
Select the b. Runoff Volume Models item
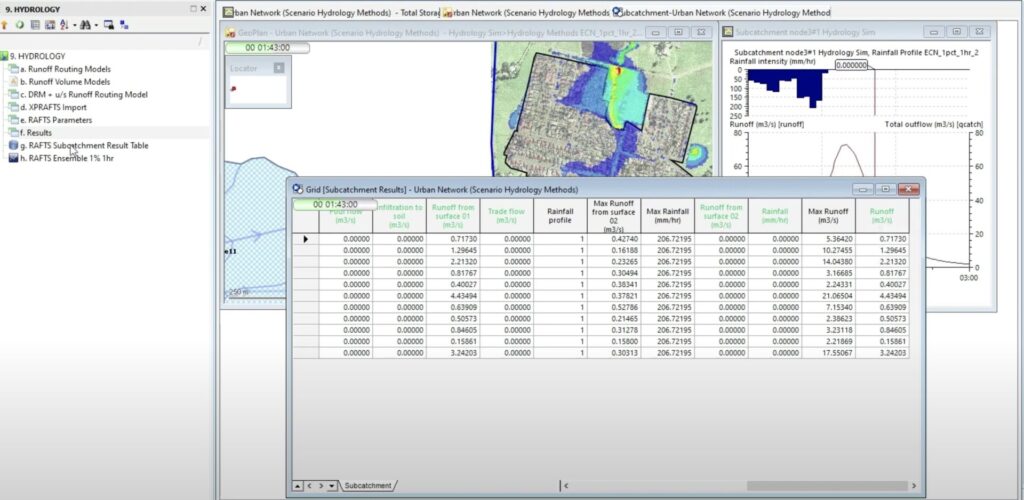(66, 81)
